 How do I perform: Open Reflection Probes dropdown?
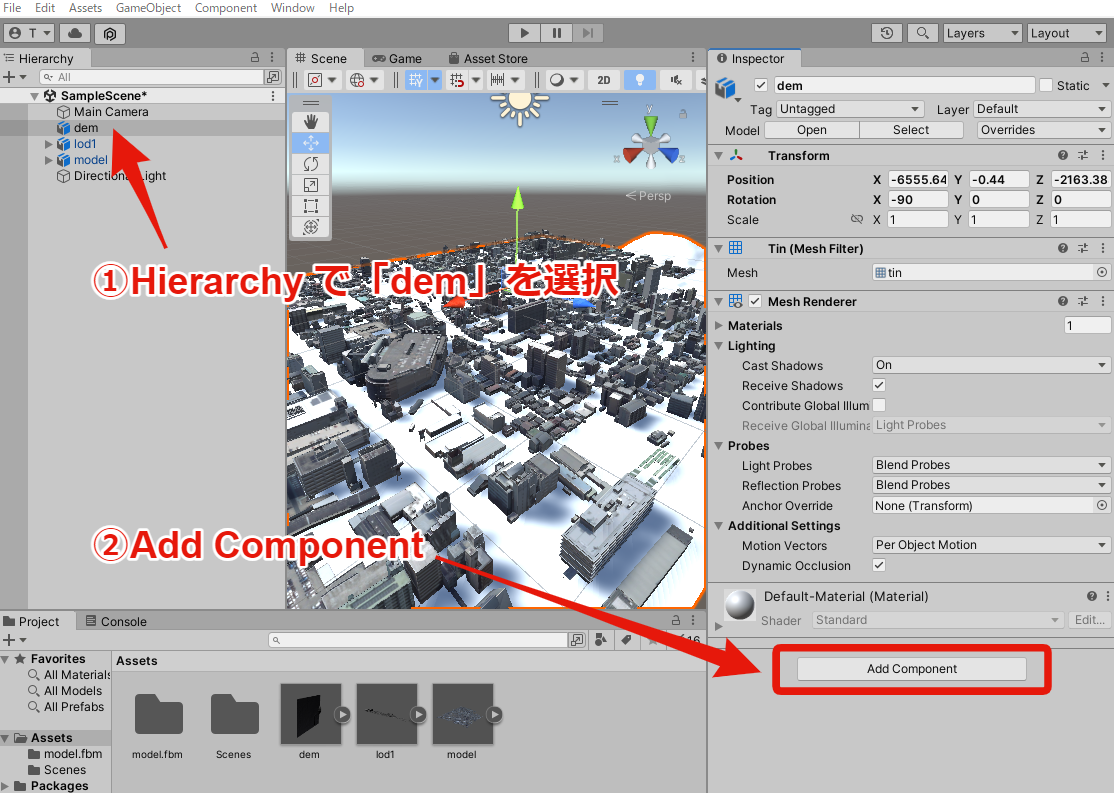tap(991, 485)
